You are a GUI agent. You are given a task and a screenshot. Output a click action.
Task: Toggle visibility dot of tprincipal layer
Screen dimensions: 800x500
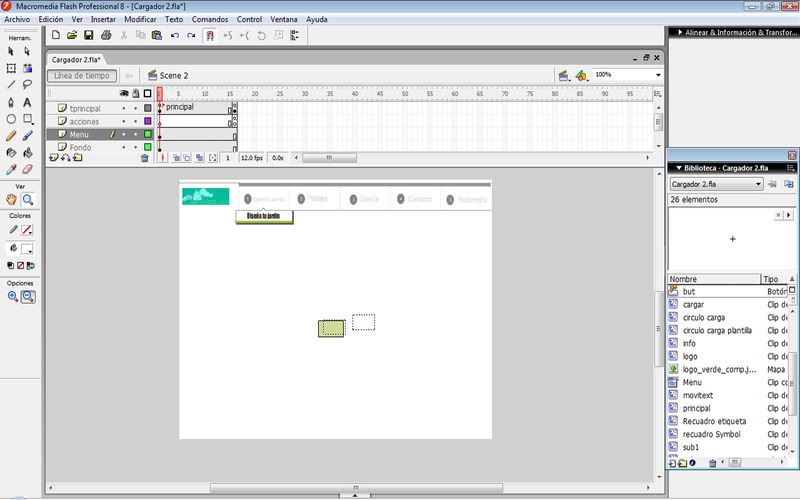coord(124,108)
